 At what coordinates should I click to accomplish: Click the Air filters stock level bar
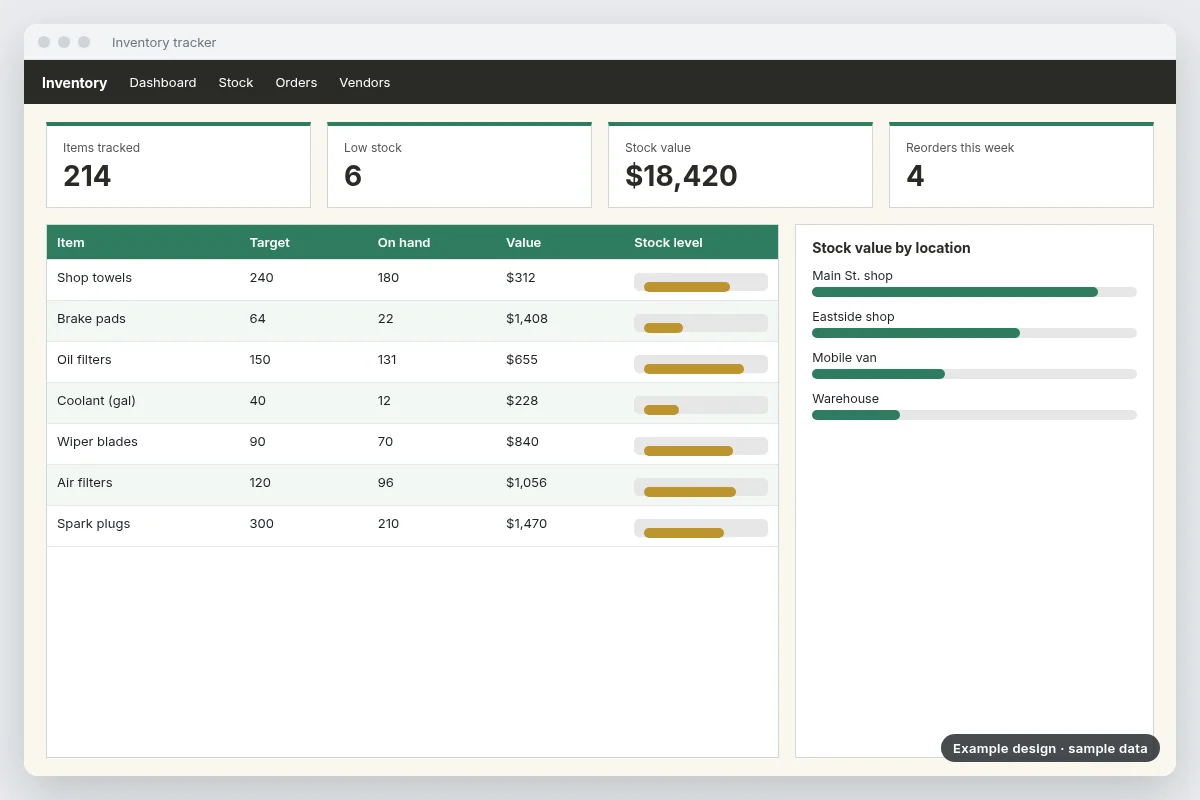(x=701, y=487)
